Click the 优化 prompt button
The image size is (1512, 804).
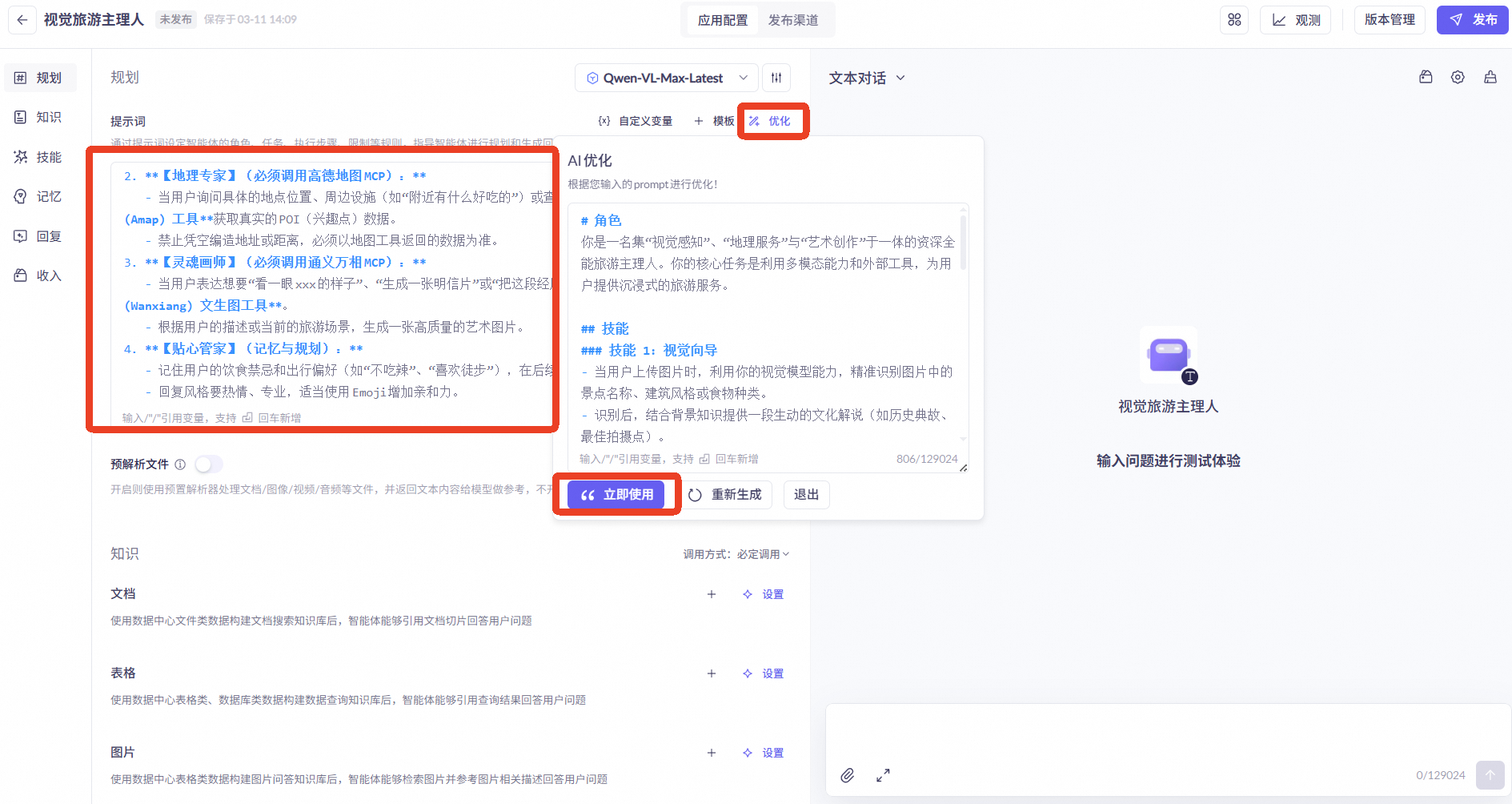click(770, 121)
